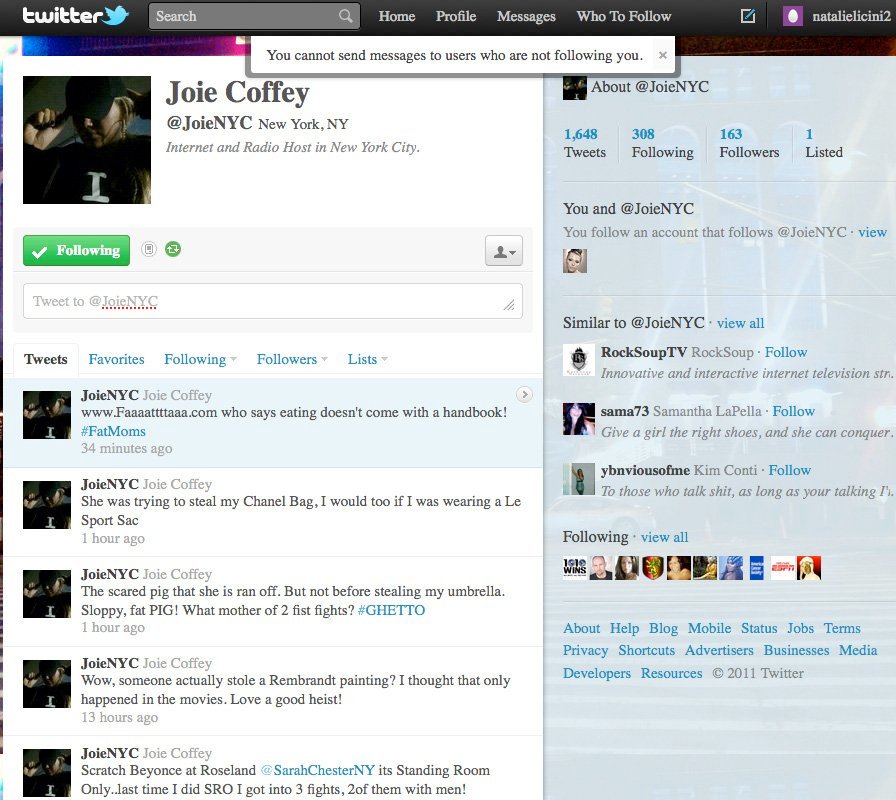Open Joie Coffey's large profile photo
The width and height of the screenshot is (896, 800).
point(87,140)
